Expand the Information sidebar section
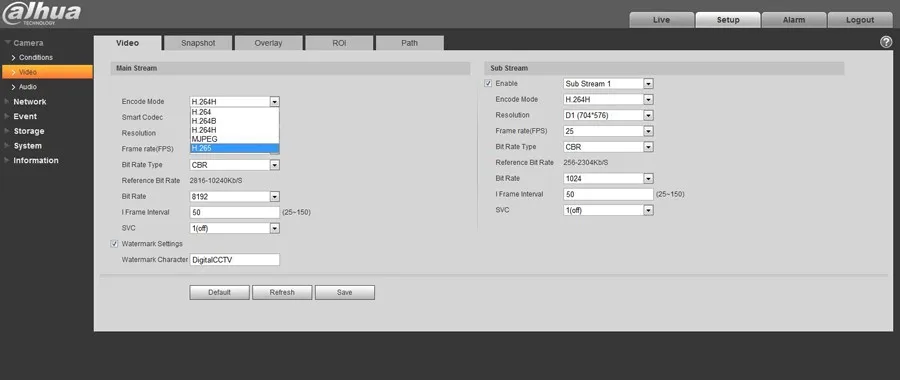 click(x=36, y=161)
